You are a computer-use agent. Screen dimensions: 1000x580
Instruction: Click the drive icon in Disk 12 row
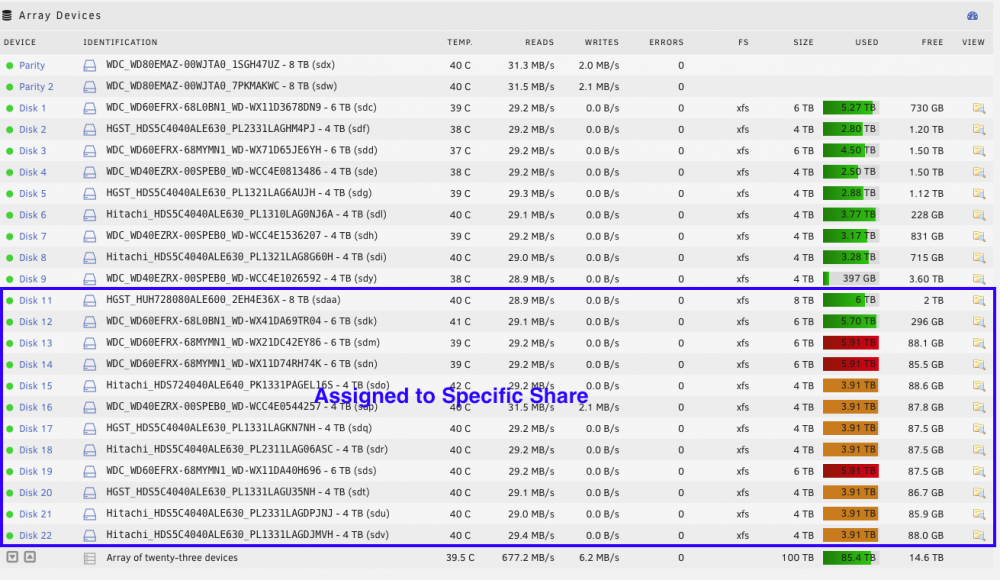(x=90, y=322)
